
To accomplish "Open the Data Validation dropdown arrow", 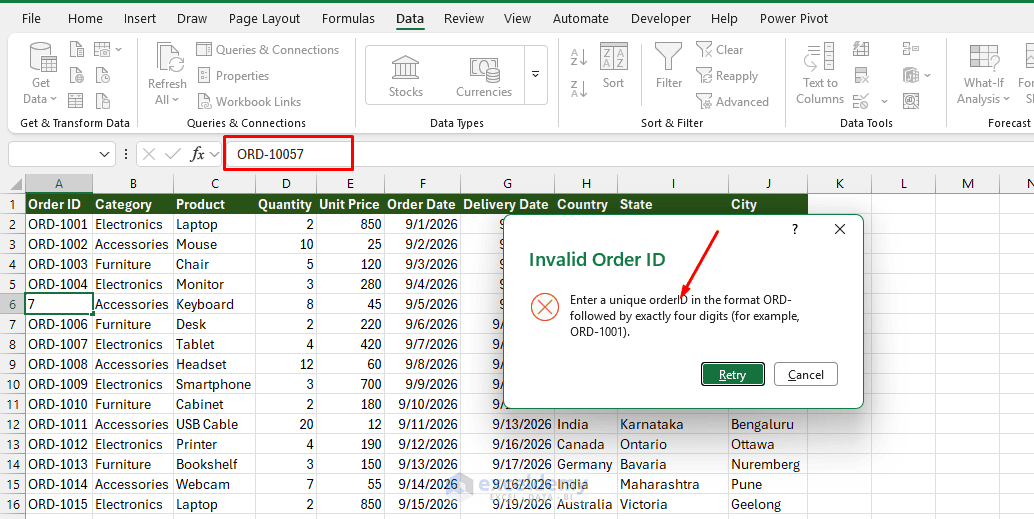I will (884, 102).
